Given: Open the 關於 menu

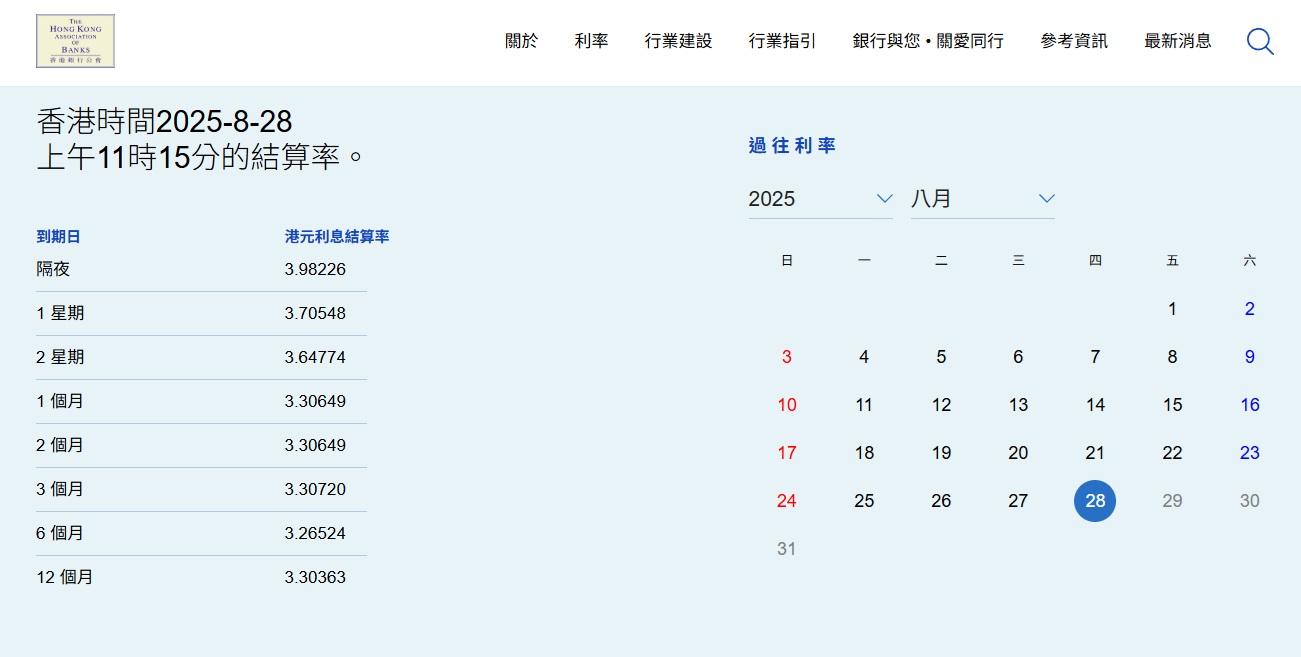Looking at the screenshot, I should [521, 41].
